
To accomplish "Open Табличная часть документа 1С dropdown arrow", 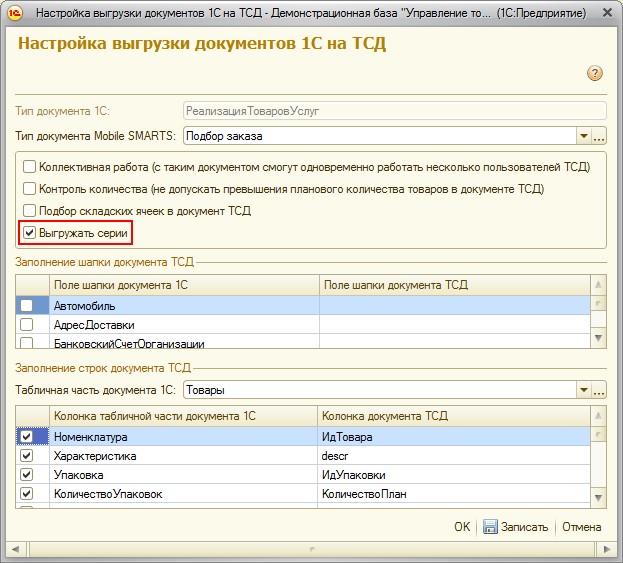I will (x=584, y=390).
